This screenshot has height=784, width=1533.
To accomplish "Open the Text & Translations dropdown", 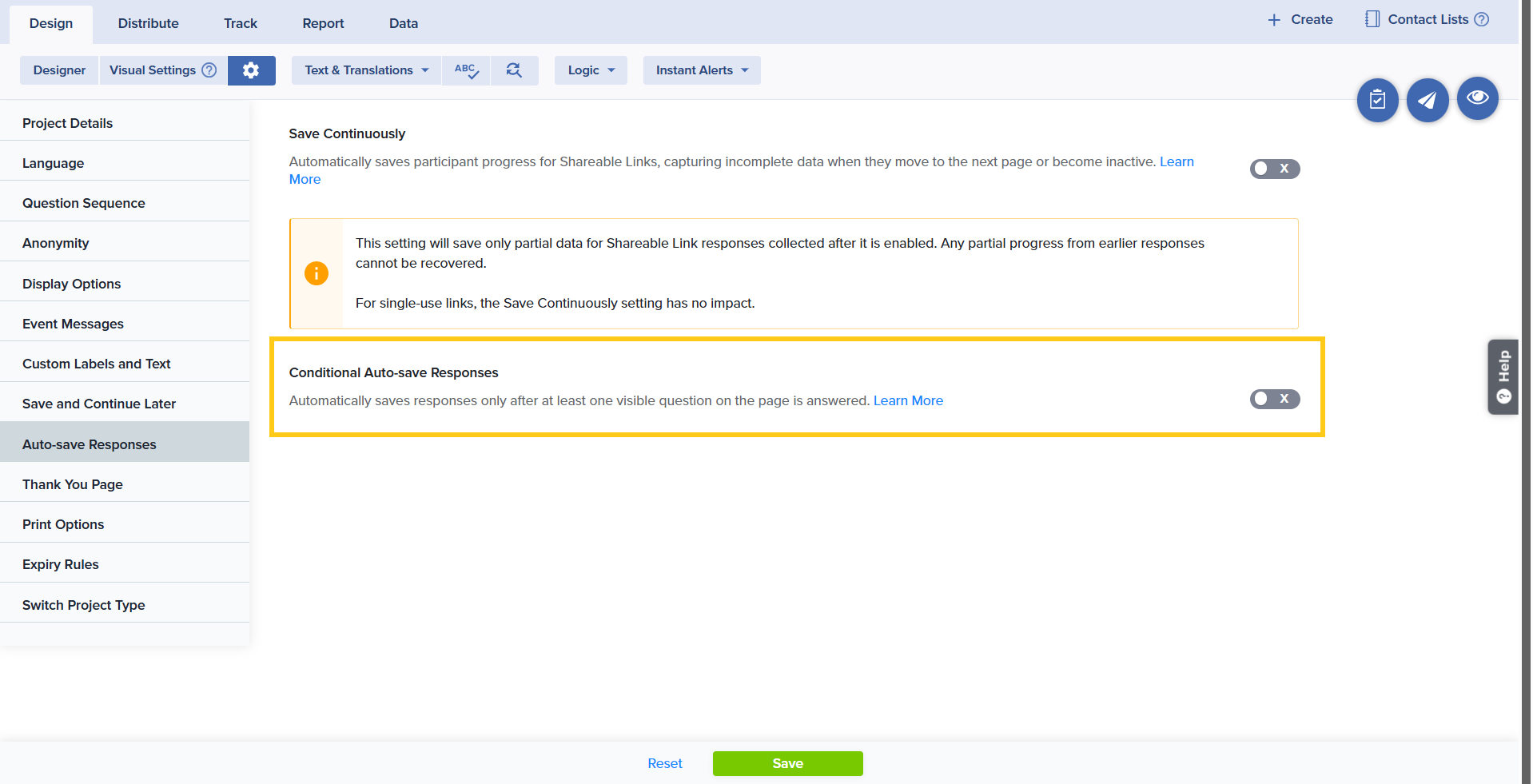I will 366,70.
